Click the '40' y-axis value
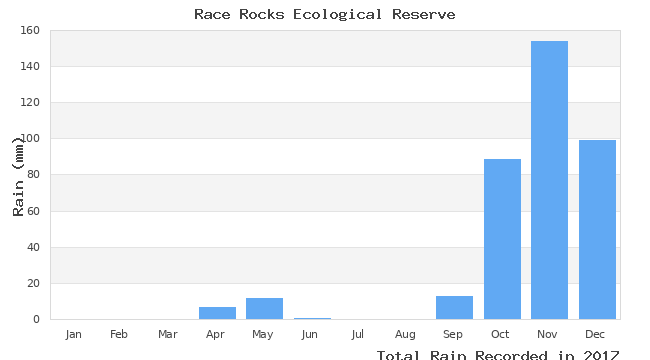Image resolution: width=650 pixels, height=360 pixels. click(33, 247)
